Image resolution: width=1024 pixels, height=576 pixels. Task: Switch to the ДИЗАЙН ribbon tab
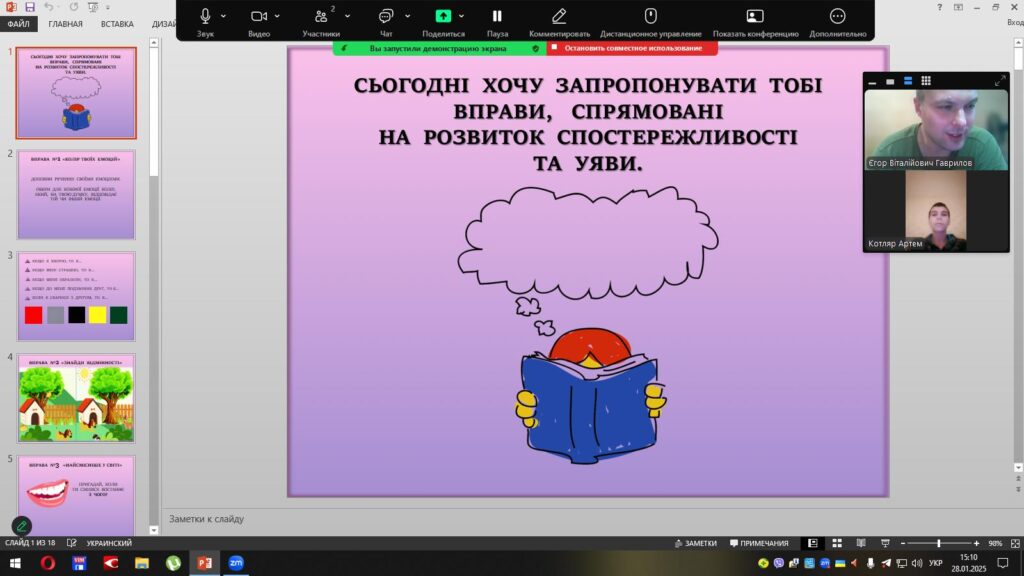(164, 24)
